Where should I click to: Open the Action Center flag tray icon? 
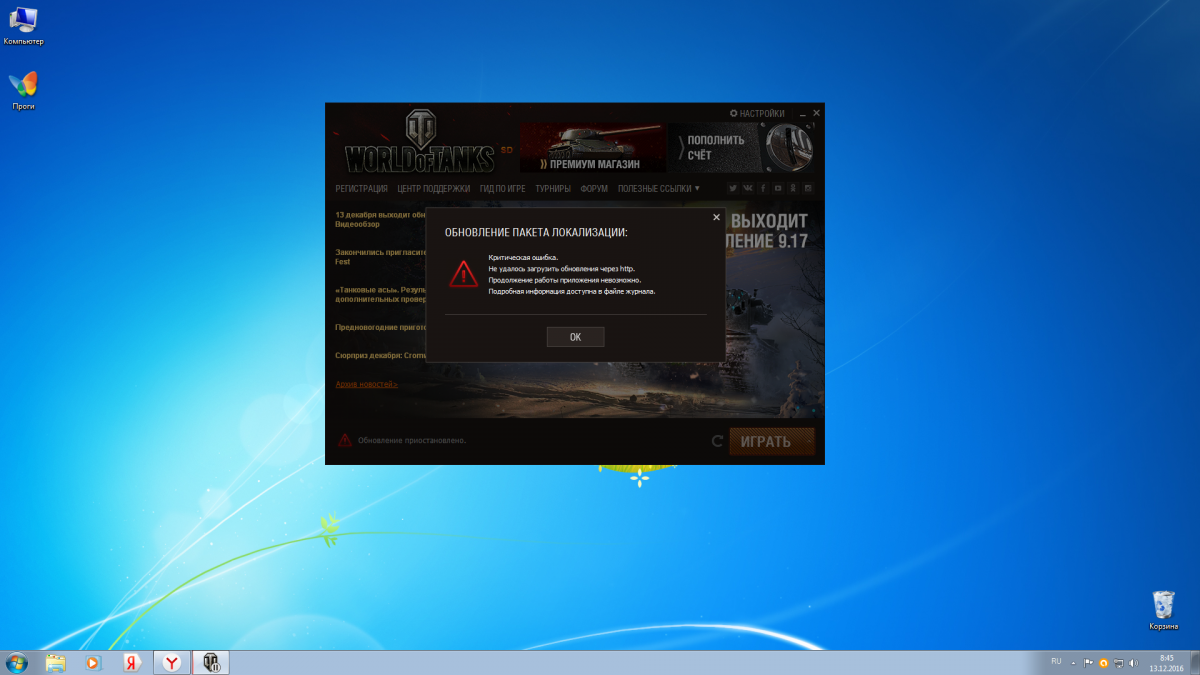pyautogui.click(x=1089, y=662)
